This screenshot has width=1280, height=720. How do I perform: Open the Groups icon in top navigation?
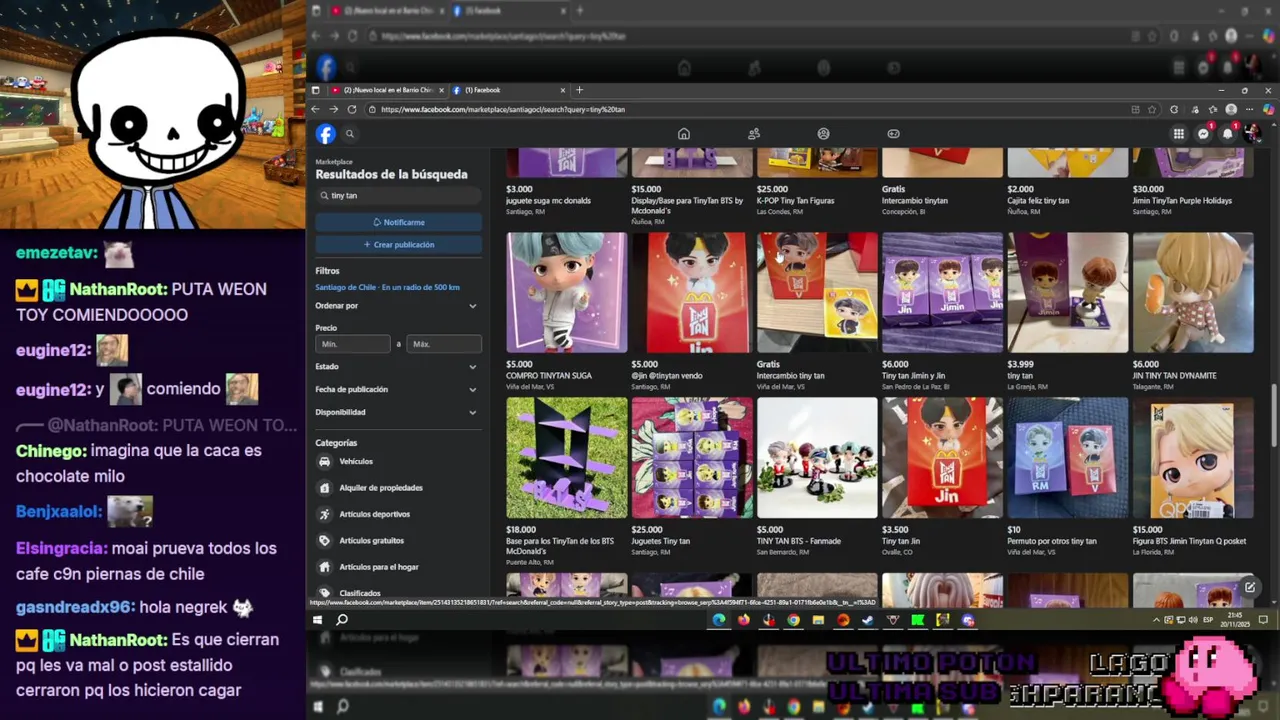823,134
